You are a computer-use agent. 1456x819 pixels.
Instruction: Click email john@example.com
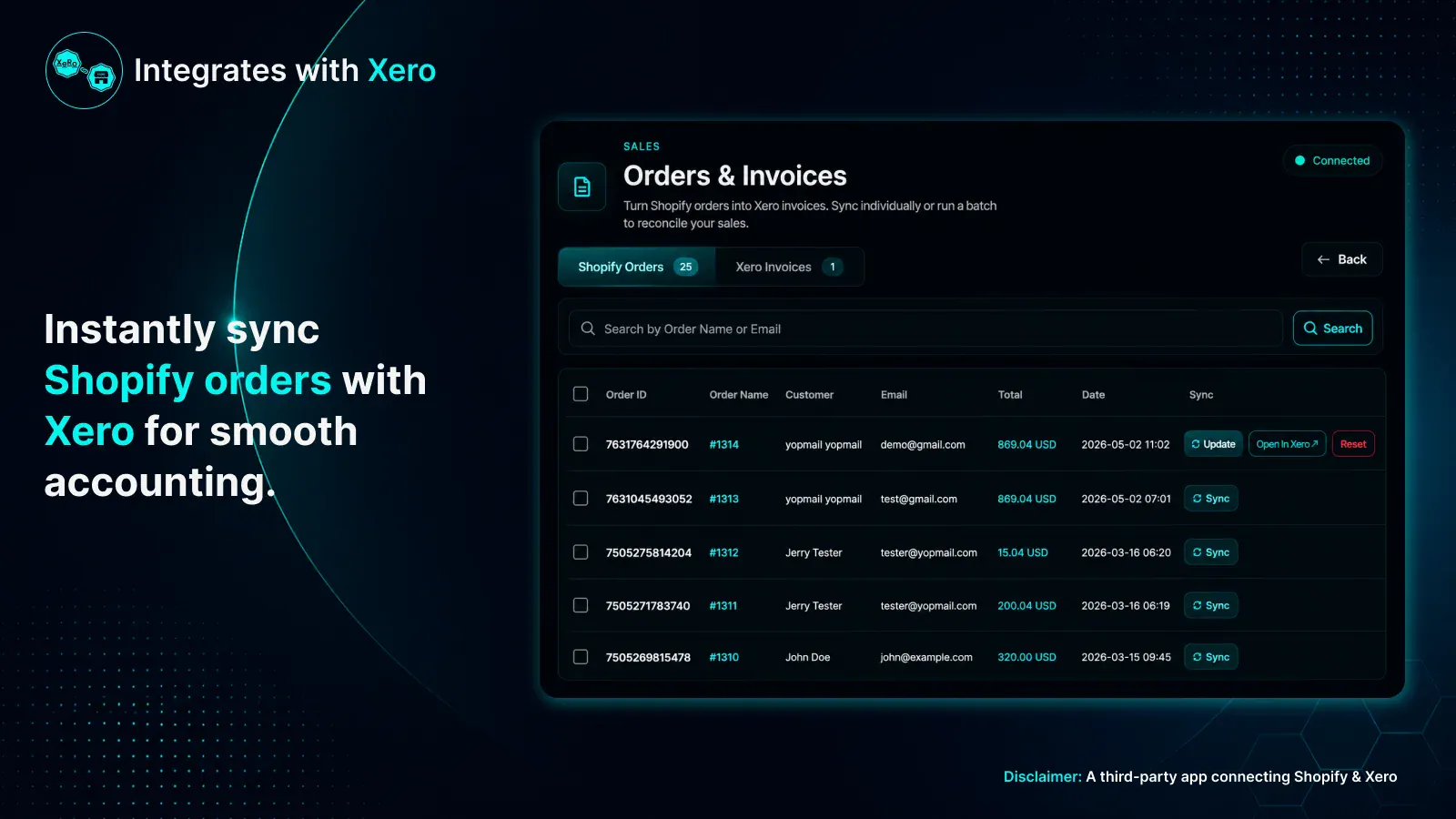coord(926,657)
